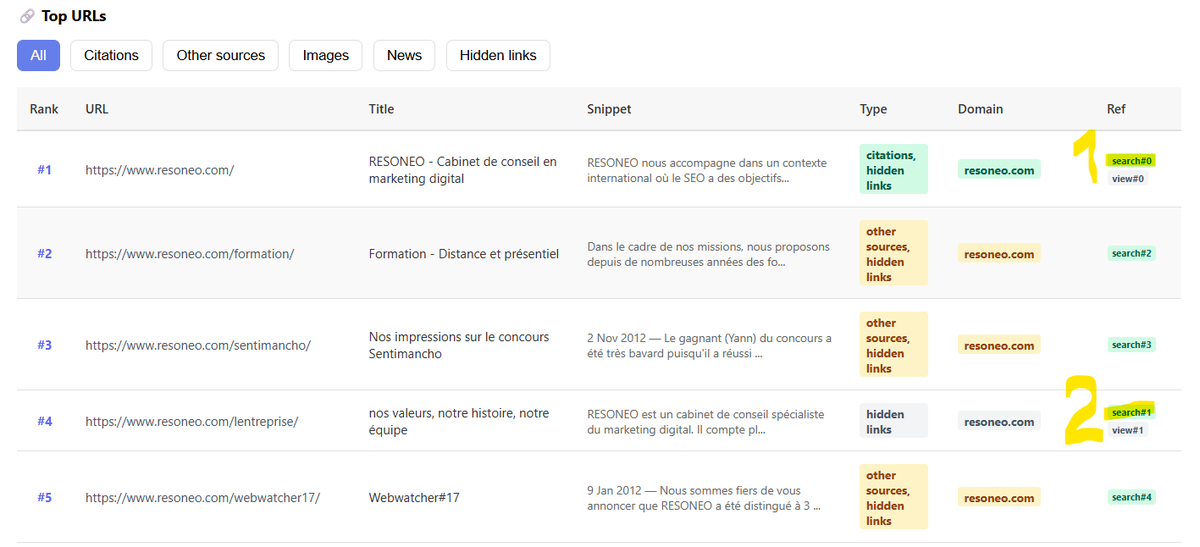Click the Ref column header
Screen dimensions: 1200x547
pos(1116,109)
